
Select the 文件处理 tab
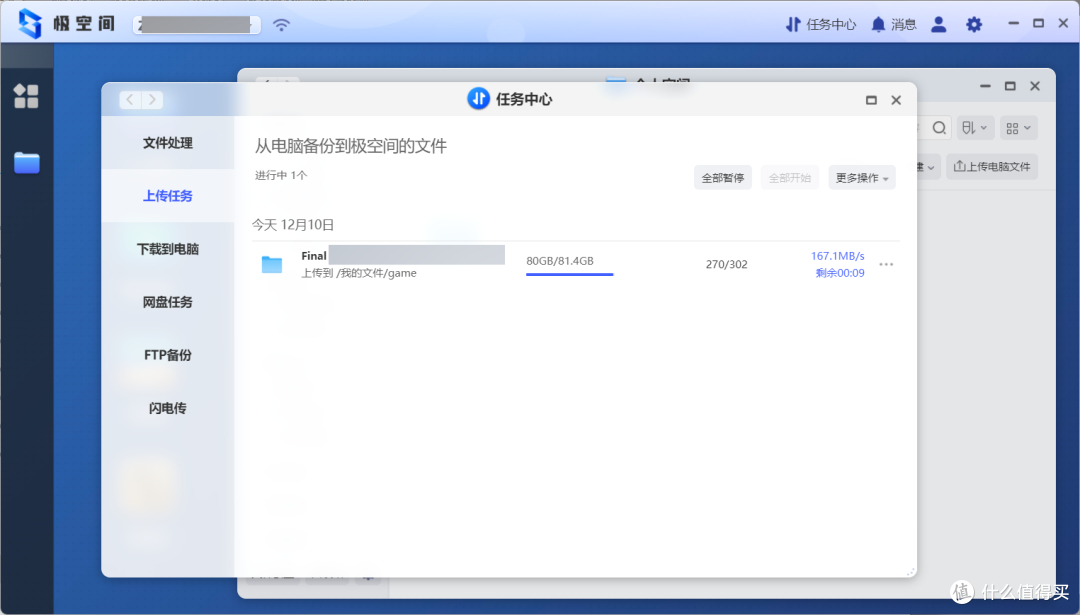167,143
